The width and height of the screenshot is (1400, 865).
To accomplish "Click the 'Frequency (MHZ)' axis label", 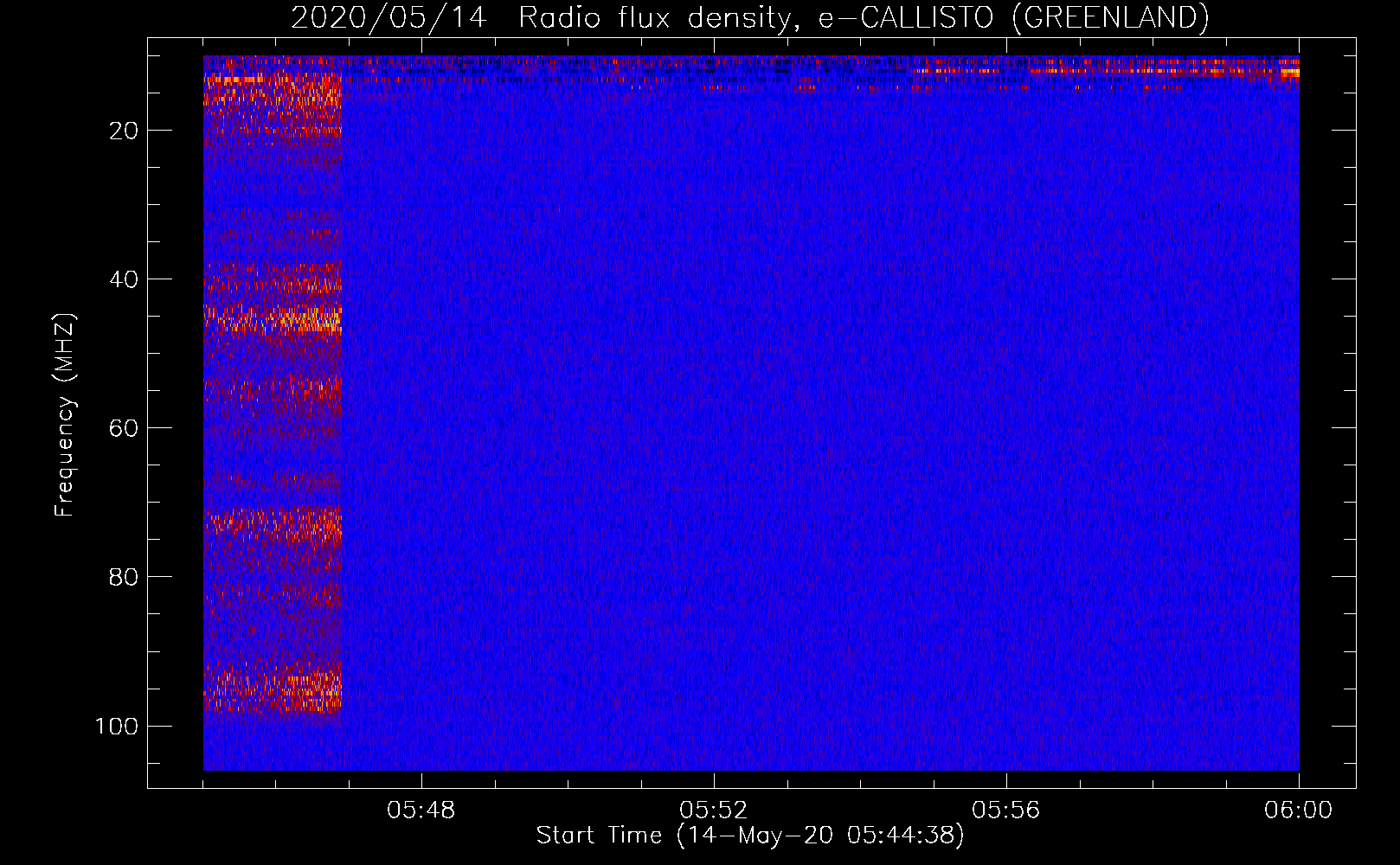I will tap(65, 414).
